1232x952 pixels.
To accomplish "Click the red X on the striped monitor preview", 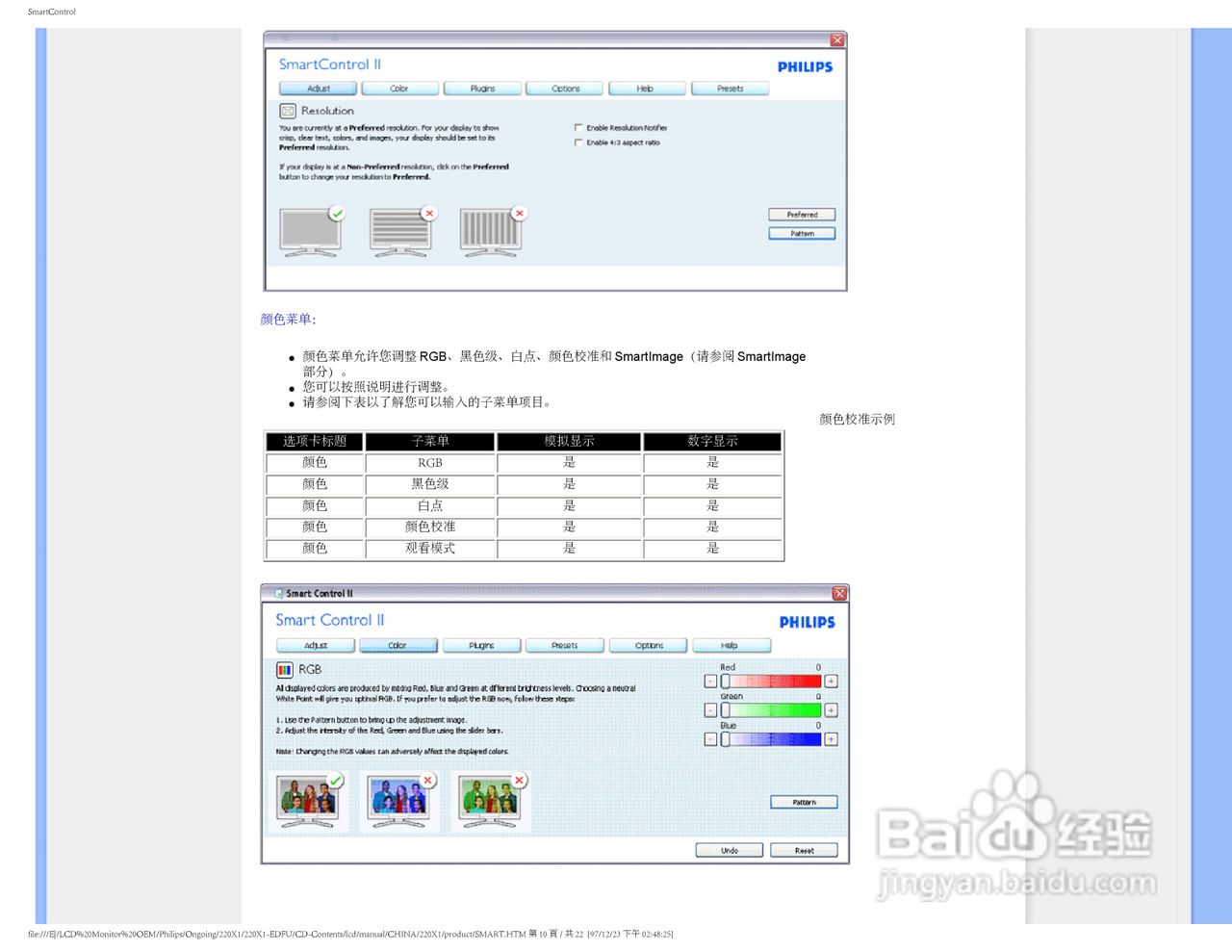I will tap(428, 213).
